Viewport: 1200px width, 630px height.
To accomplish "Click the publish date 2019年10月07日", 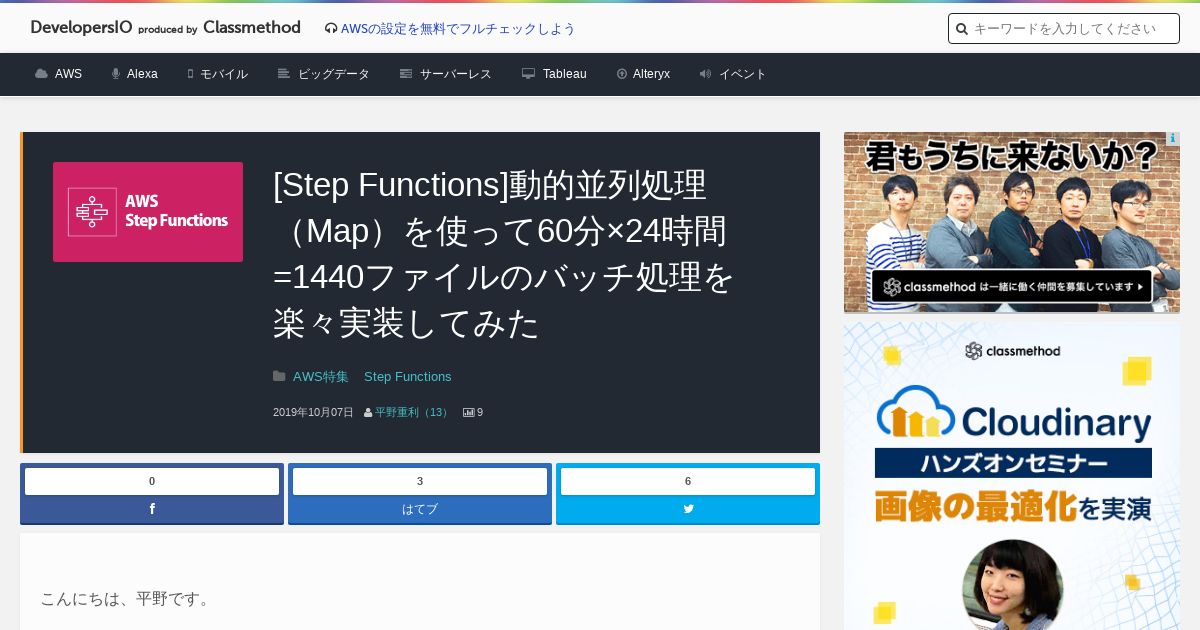I will click(313, 412).
